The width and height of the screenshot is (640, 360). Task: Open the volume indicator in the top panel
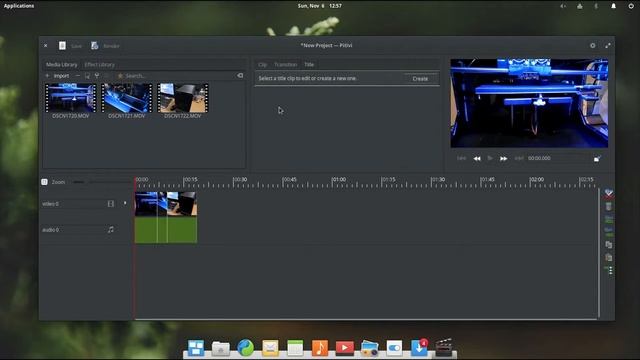563,6
